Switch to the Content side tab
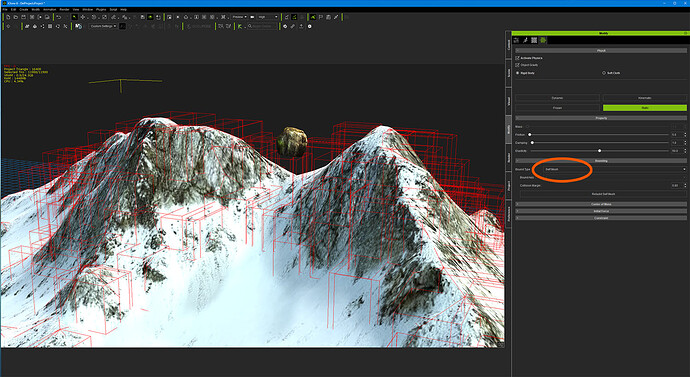This screenshot has width=690, height=377. click(509, 44)
